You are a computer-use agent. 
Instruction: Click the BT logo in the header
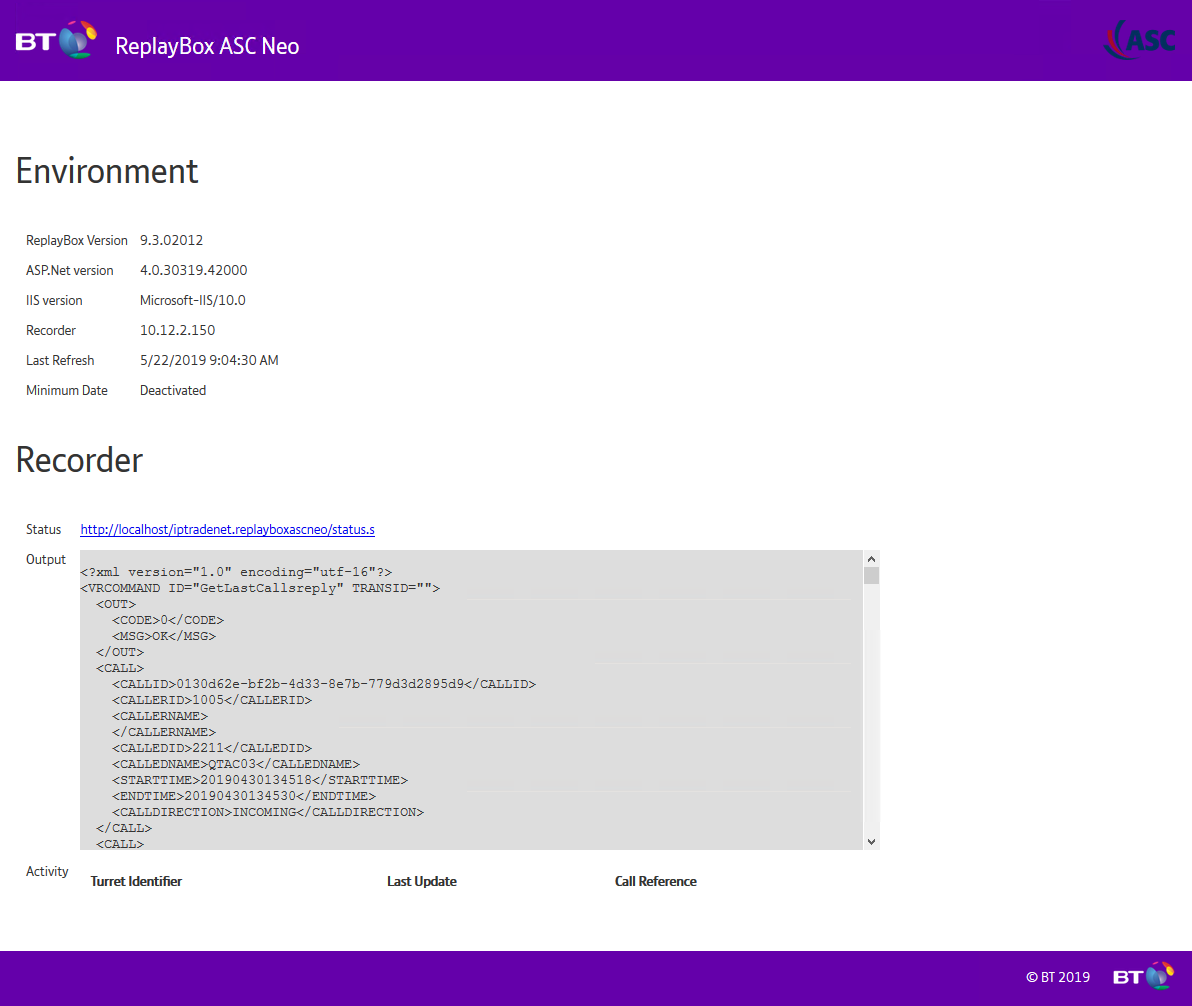56,40
